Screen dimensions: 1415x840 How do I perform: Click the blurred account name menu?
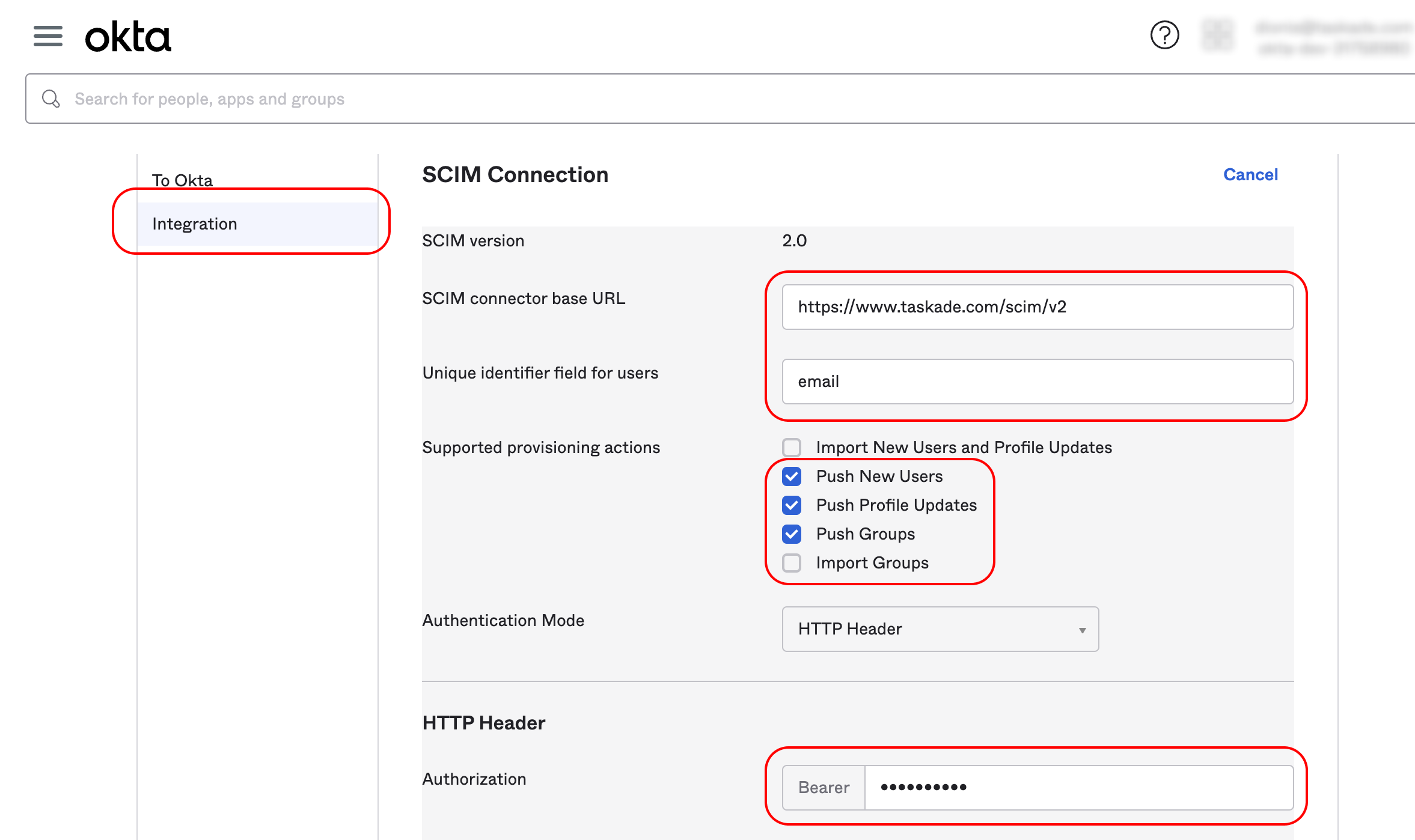1331,37
